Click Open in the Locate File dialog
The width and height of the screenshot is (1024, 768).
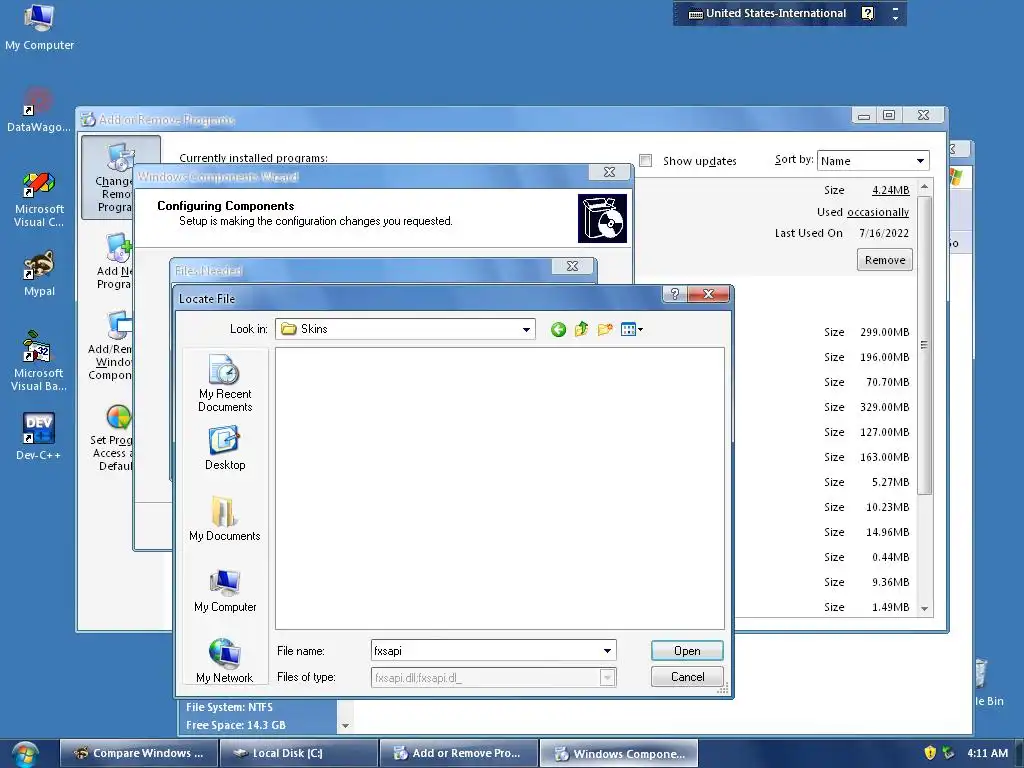[687, 650]
